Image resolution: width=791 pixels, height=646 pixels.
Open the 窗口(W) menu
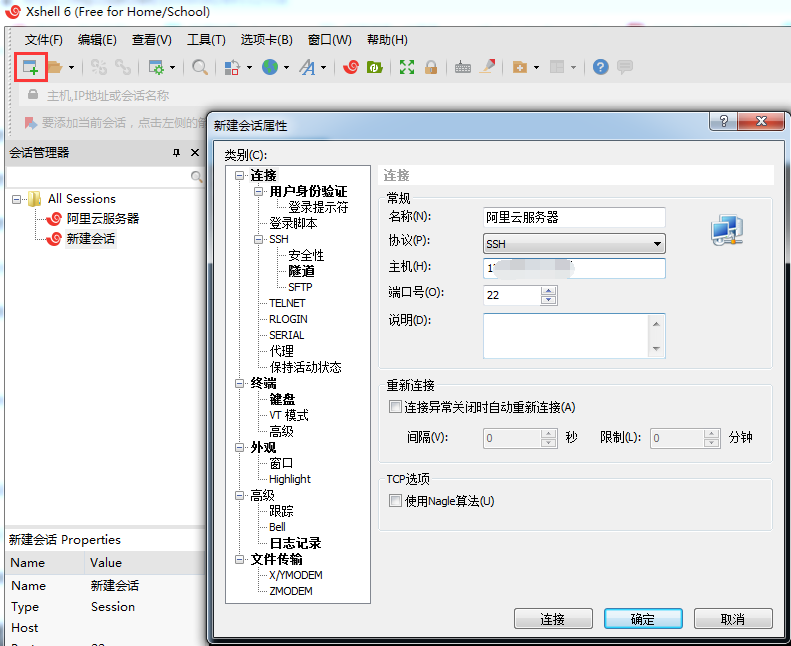tap(330, 40)
